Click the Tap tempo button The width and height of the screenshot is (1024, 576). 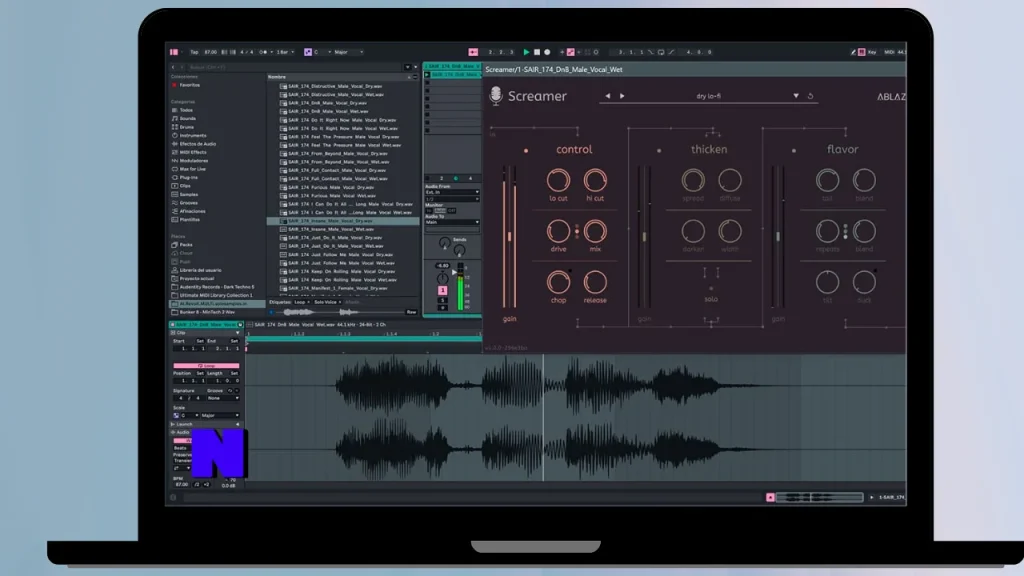(x=194, y=52)
